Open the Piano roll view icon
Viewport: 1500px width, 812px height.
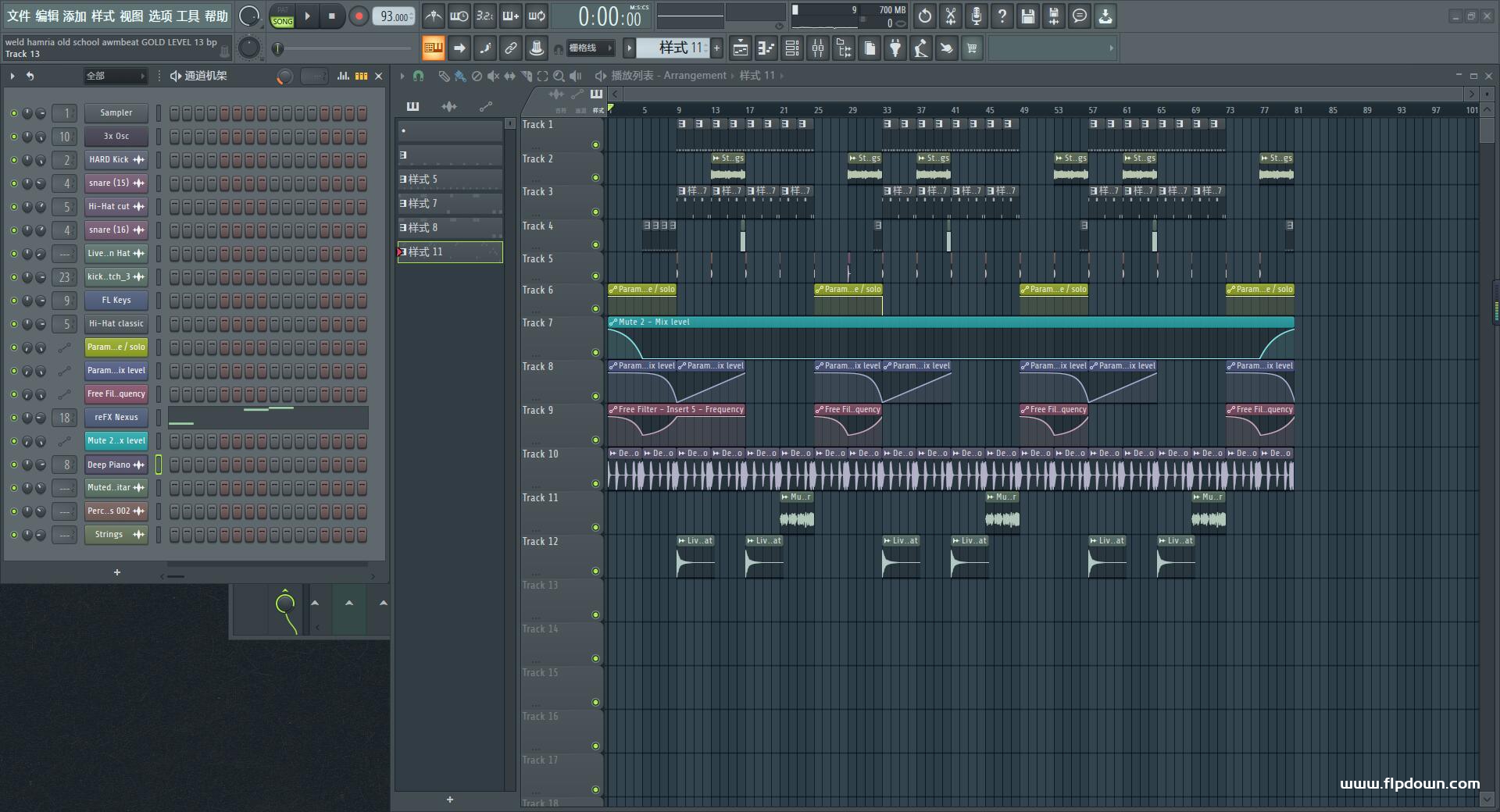(x=766, y=48)
